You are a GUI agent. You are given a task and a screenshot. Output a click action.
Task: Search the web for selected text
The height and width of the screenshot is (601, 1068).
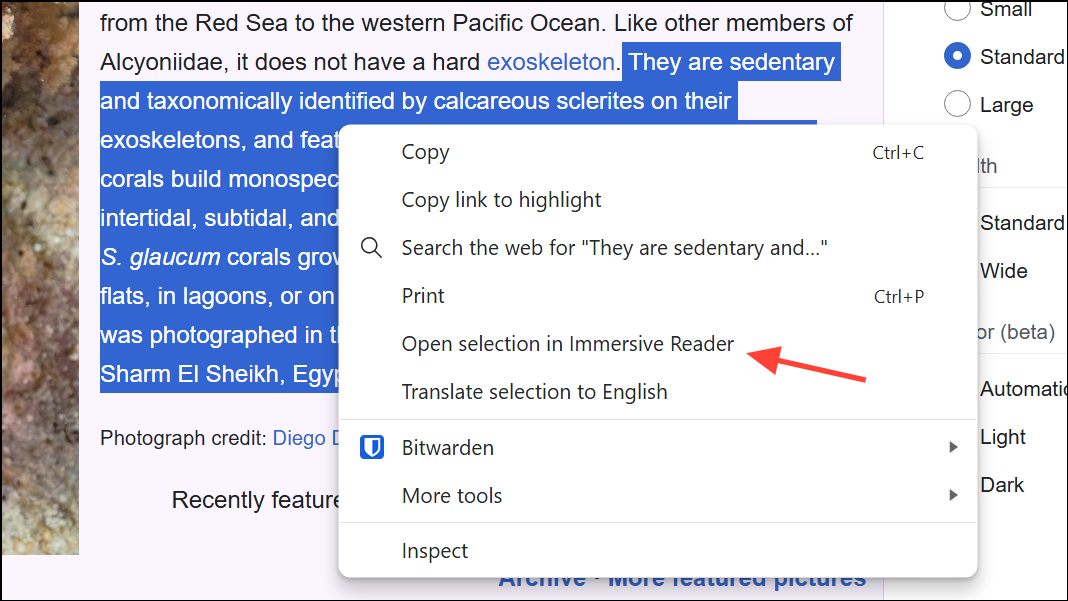(x=614, y=248)
